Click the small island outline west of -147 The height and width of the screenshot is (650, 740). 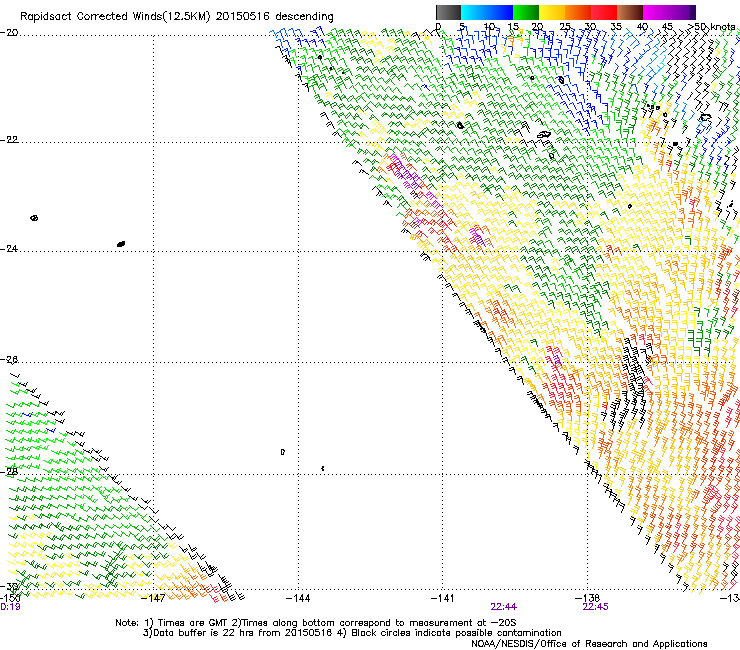tap(34, 218)
